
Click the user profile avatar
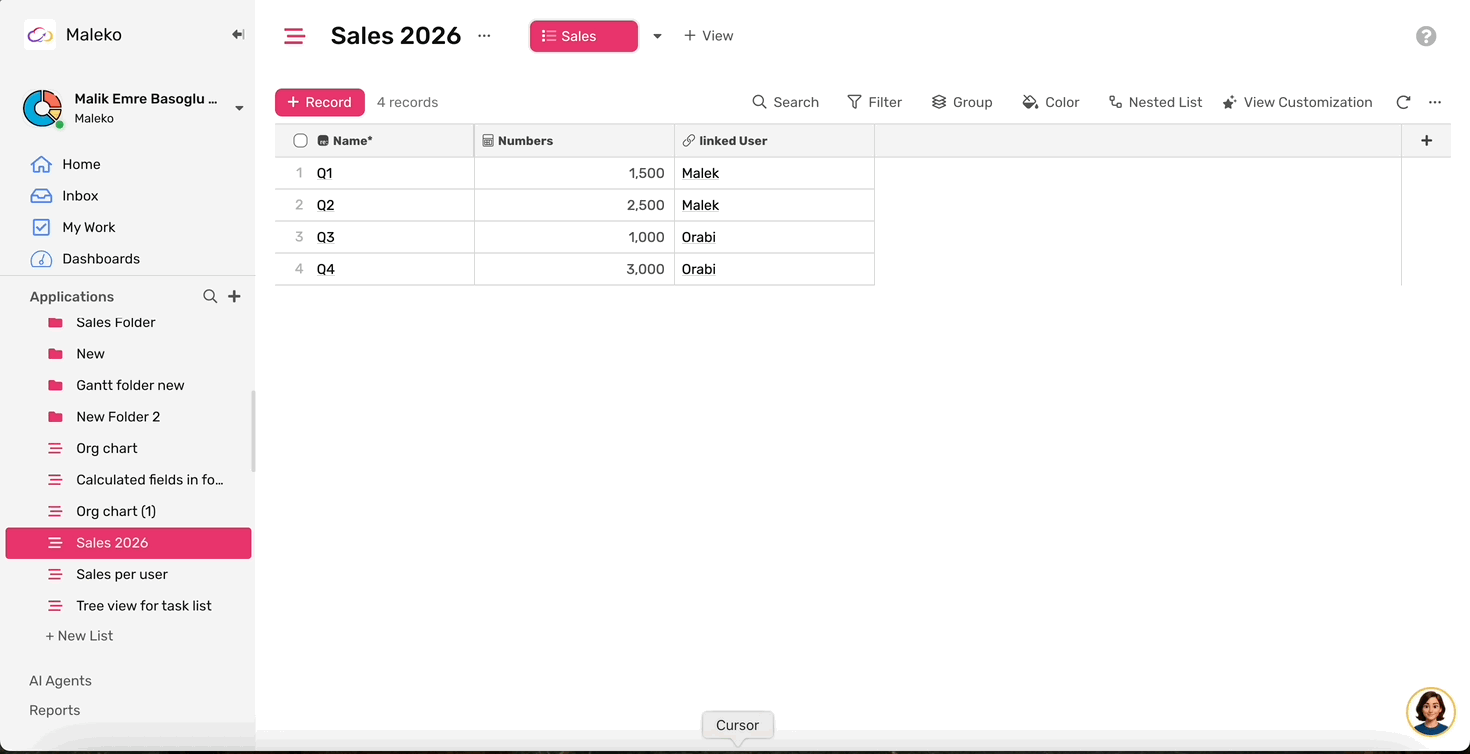[42, 108]
